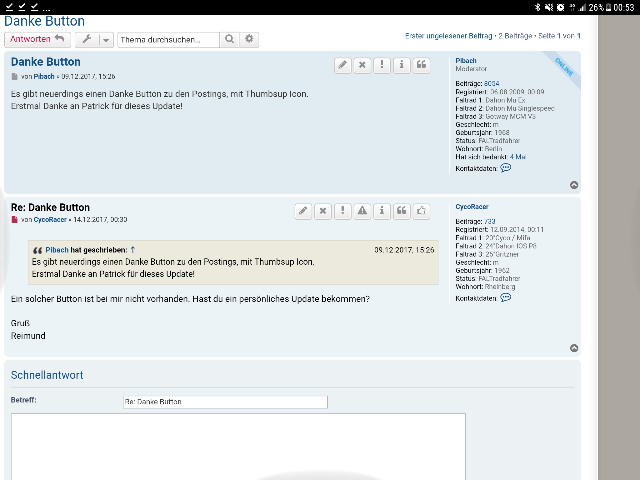The image size is (640, 480).
Task: Jump to quoted post via up arrow
Action: coord(132,249)
